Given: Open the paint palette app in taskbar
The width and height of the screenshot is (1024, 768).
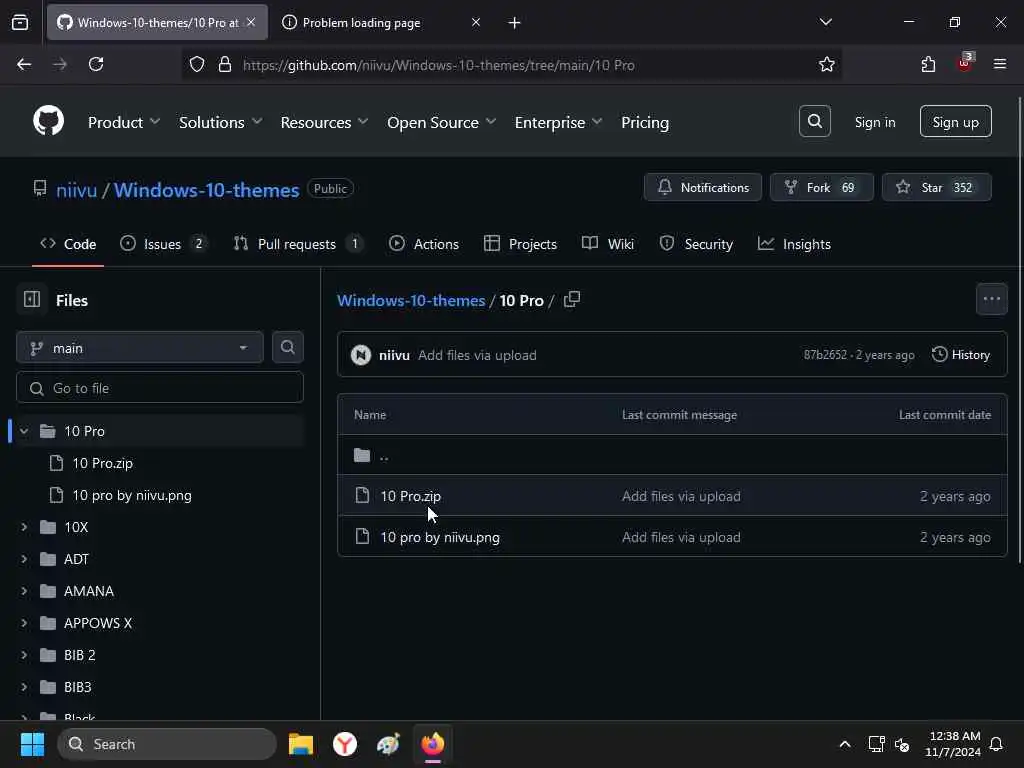Looking at the screenshot, I should 389,744.
